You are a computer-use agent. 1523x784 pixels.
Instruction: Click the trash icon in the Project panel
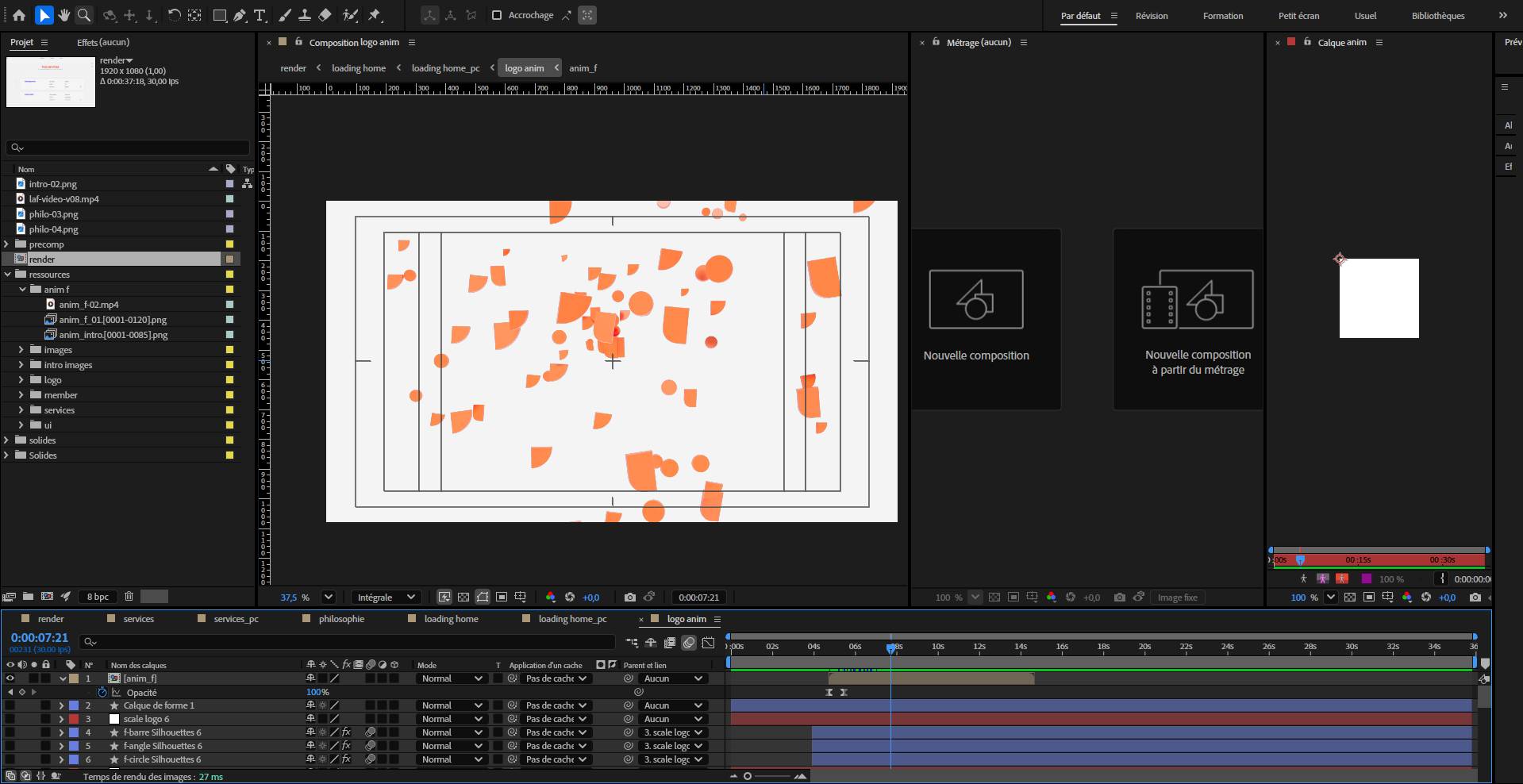[x=129, y=597]
